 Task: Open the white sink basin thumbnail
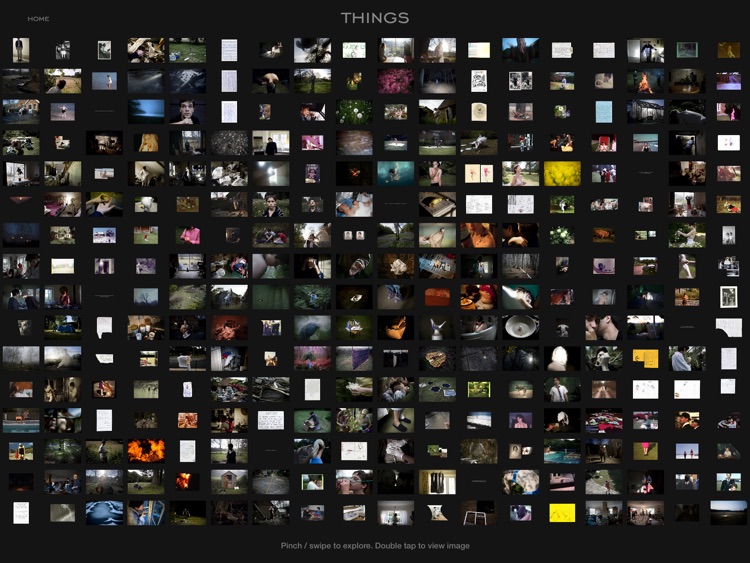click(520, 327)
